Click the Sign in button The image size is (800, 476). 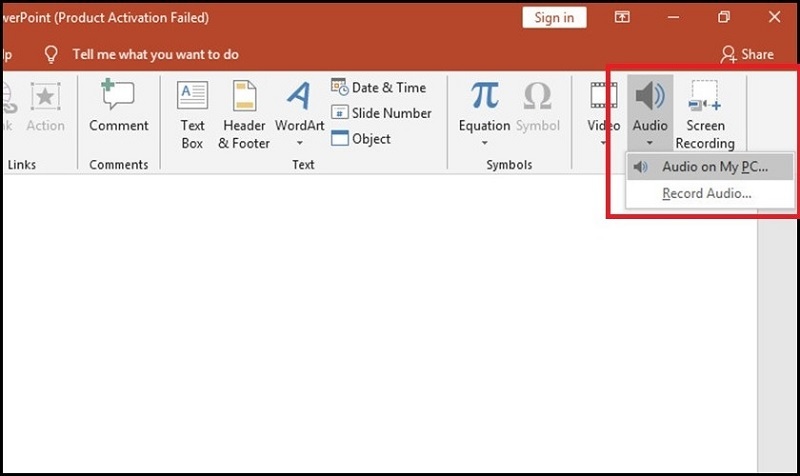(554, 17)
